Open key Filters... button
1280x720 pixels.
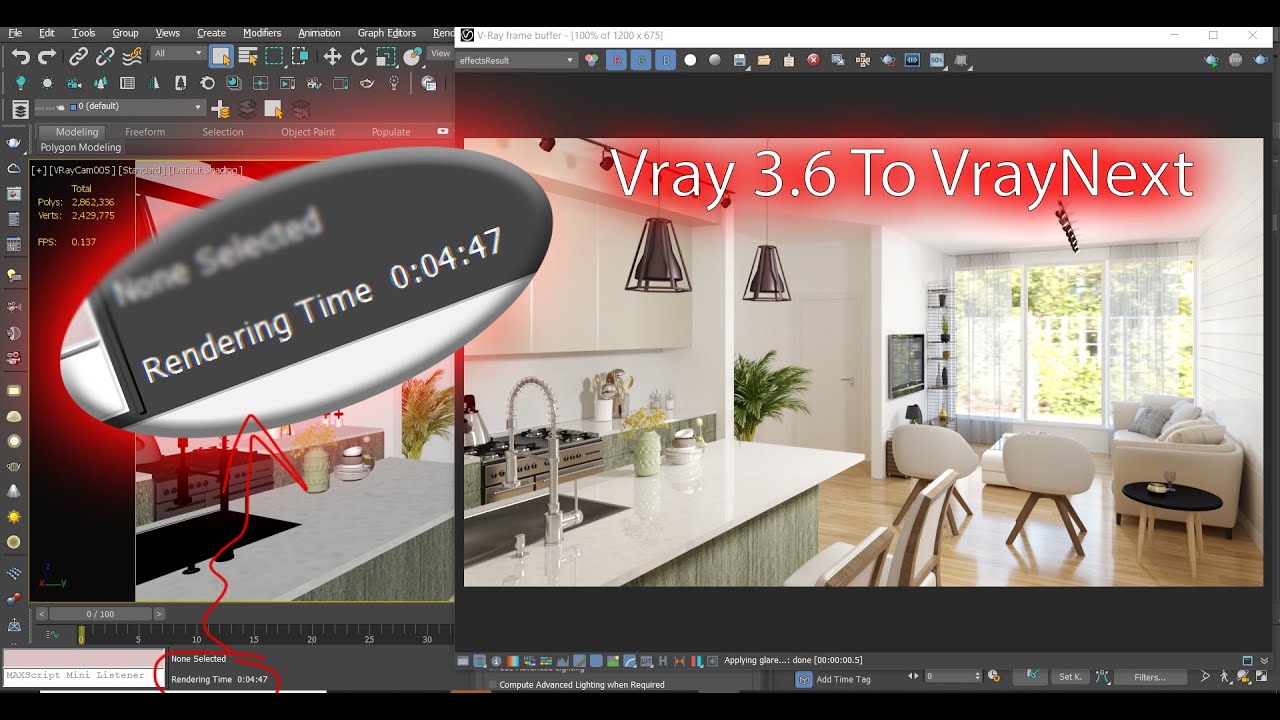(1150, 677)
